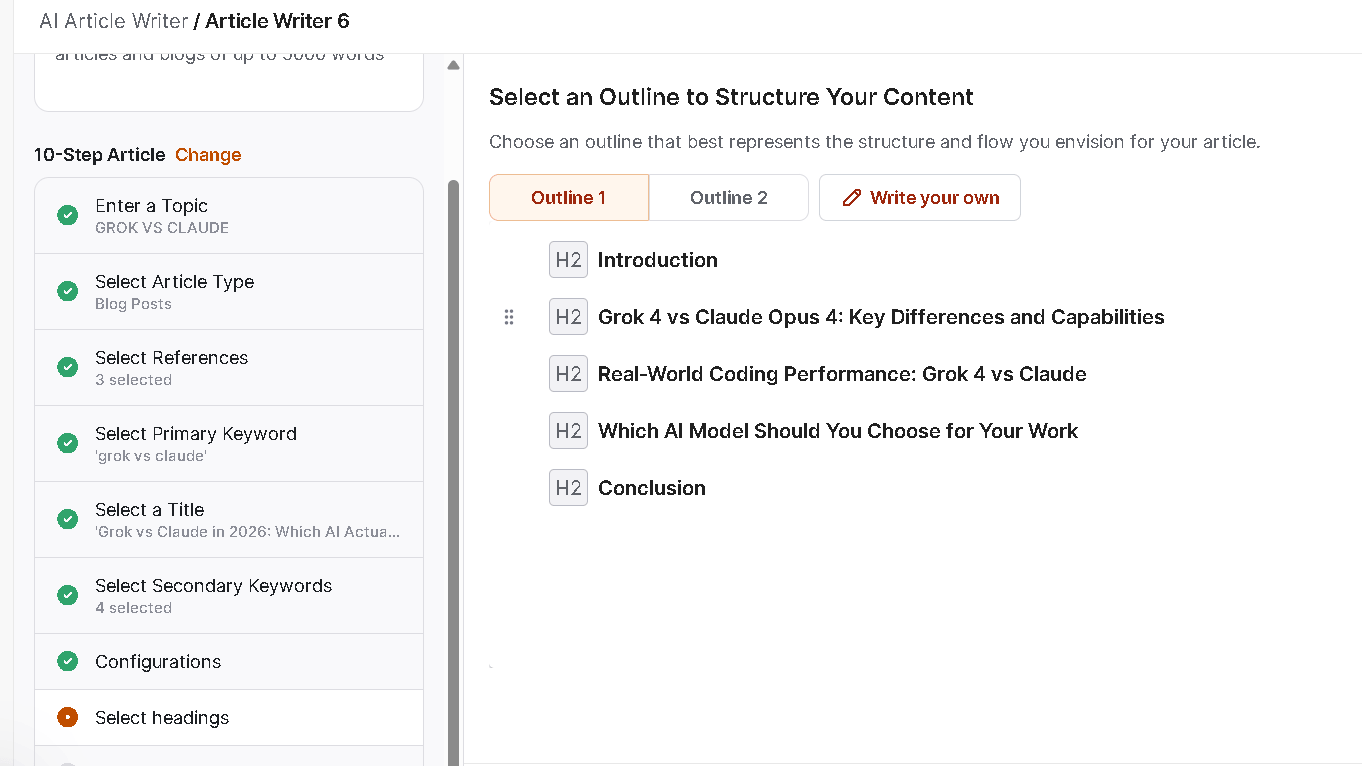Click the 10-Step Article label
The image size is (1362, 766).
[x=99, y=155]
